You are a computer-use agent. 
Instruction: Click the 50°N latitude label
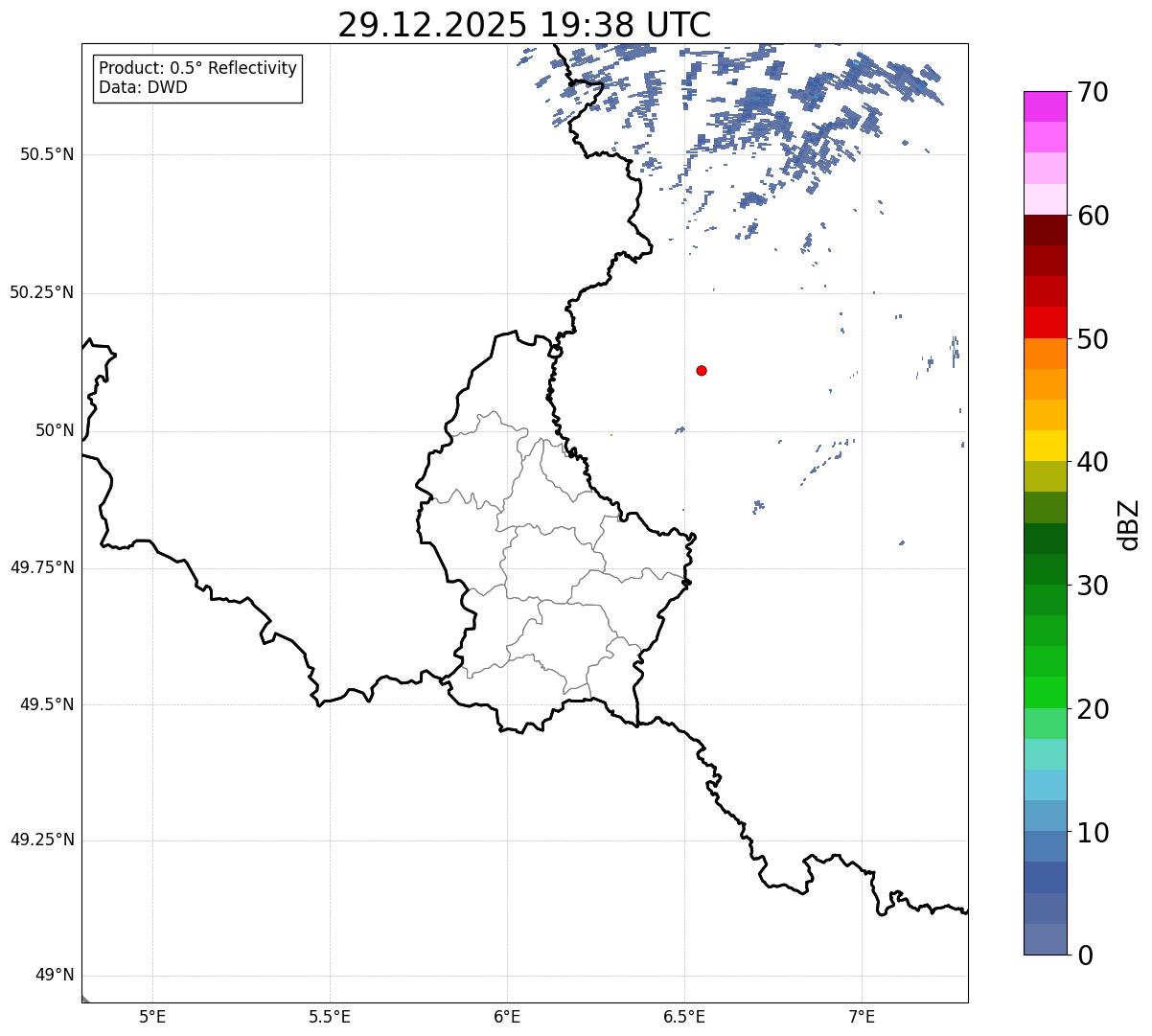point(55,430)
